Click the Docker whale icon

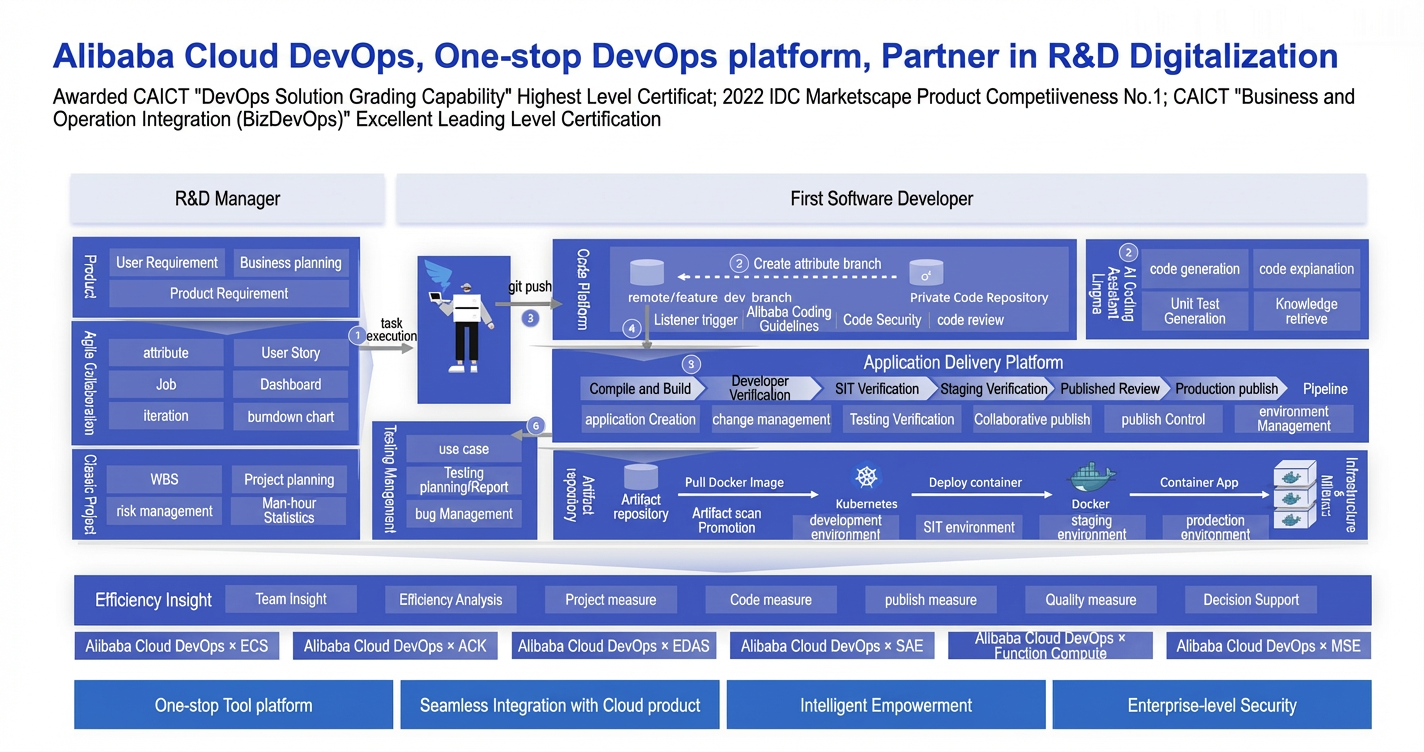[x=1091, y=476]
